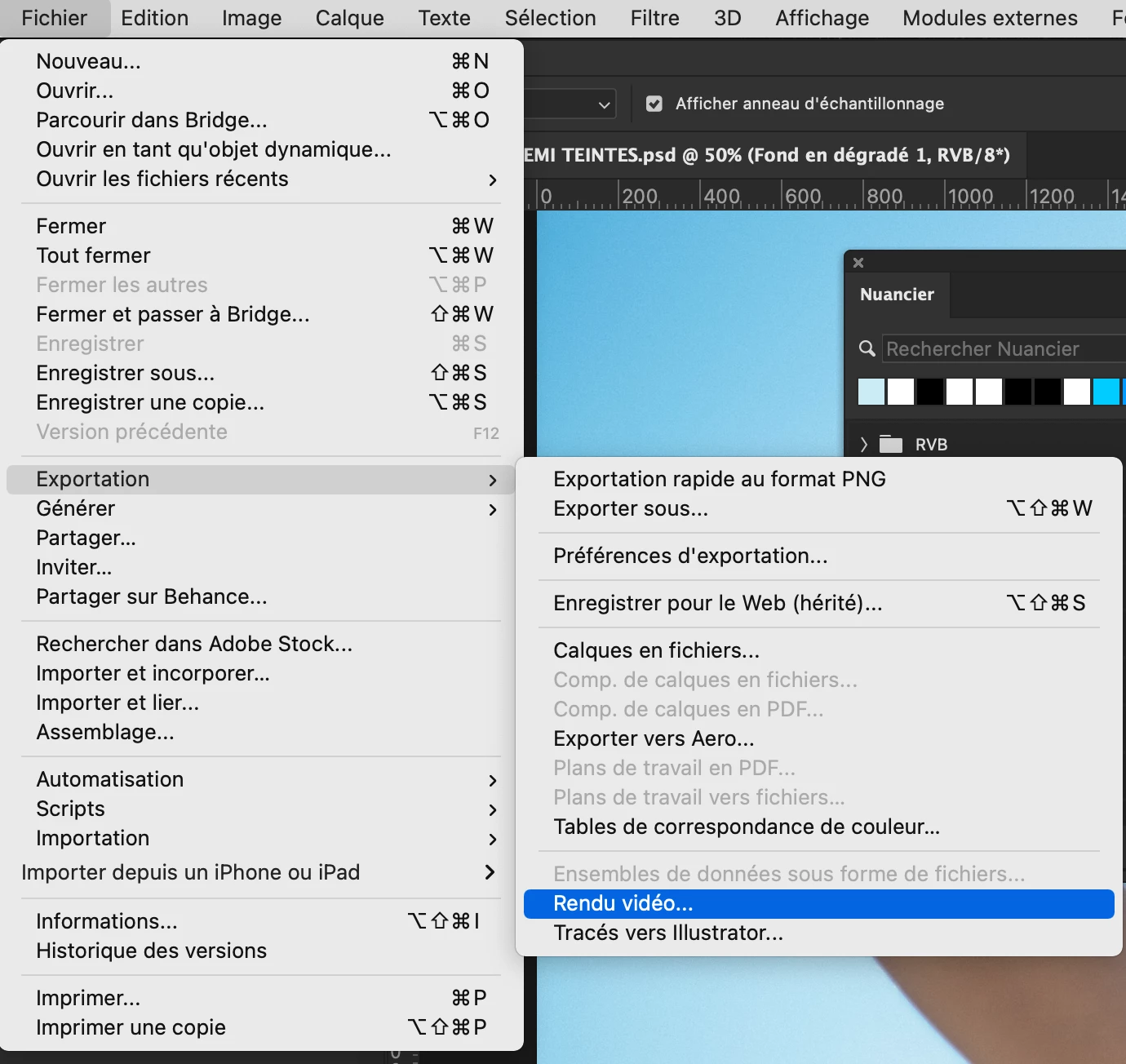1126x1064 pixels.
Task: Open the Modules externes menu
Action: tap(991, 18)
